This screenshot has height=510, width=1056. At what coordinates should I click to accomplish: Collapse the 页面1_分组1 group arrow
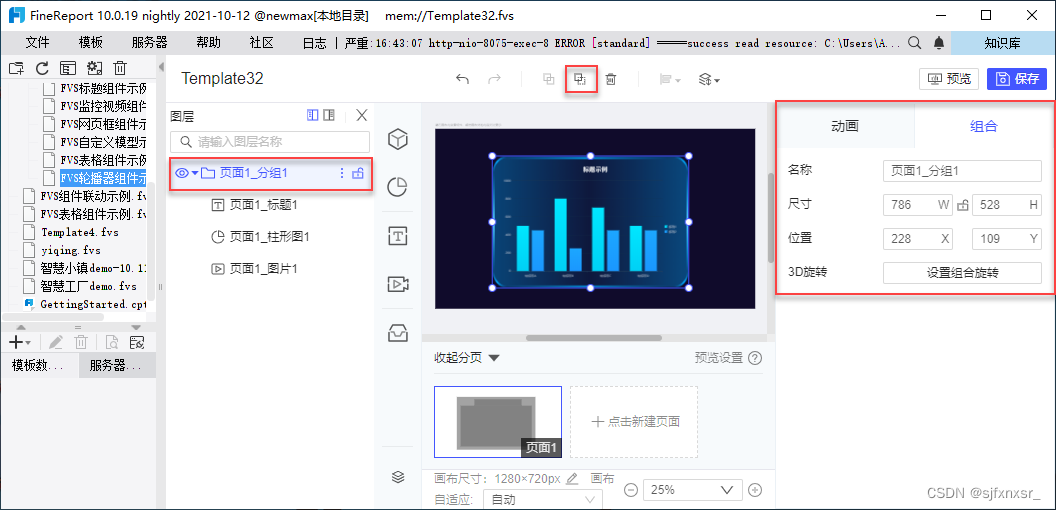195,173
